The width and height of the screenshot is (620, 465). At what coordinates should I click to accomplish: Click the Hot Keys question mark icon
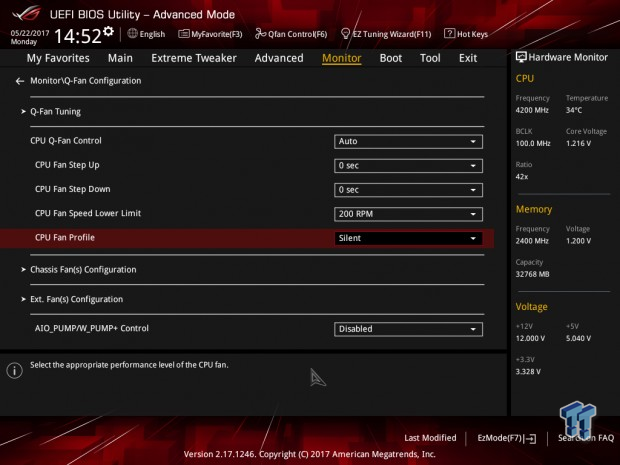449,33
